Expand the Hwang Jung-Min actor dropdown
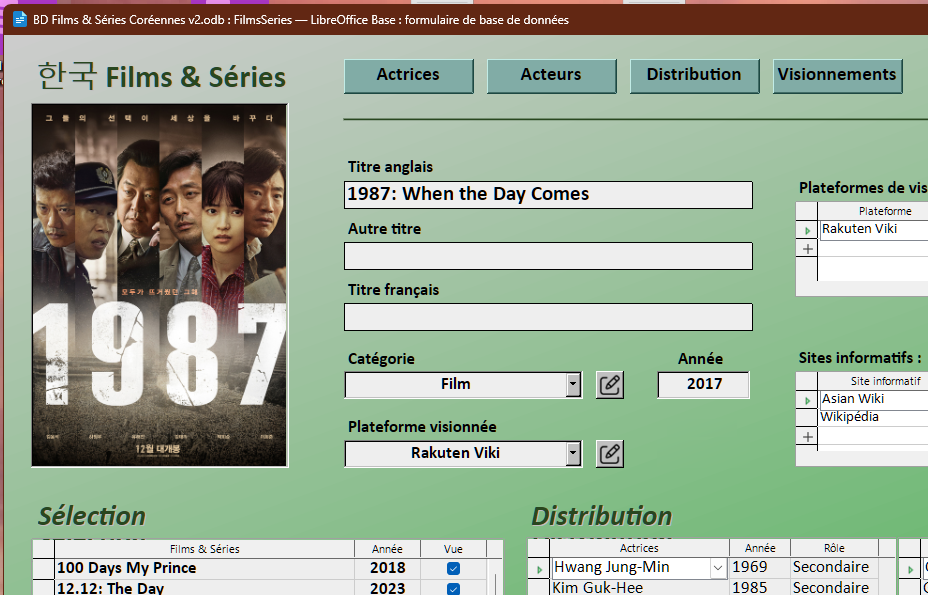The width and height of the screenshot is (928, 595). coord(718,568)
